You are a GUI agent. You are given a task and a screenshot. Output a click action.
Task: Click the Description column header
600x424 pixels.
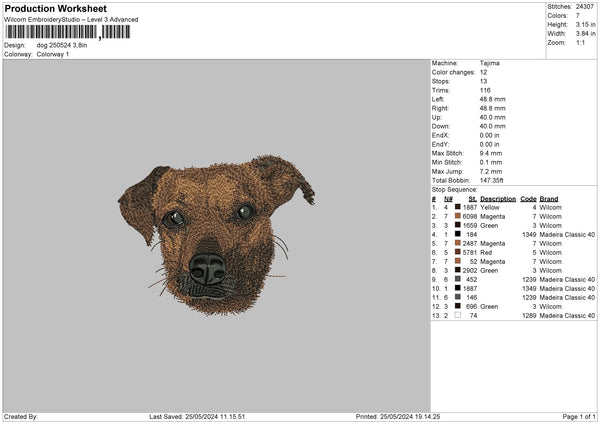(497, 198)
